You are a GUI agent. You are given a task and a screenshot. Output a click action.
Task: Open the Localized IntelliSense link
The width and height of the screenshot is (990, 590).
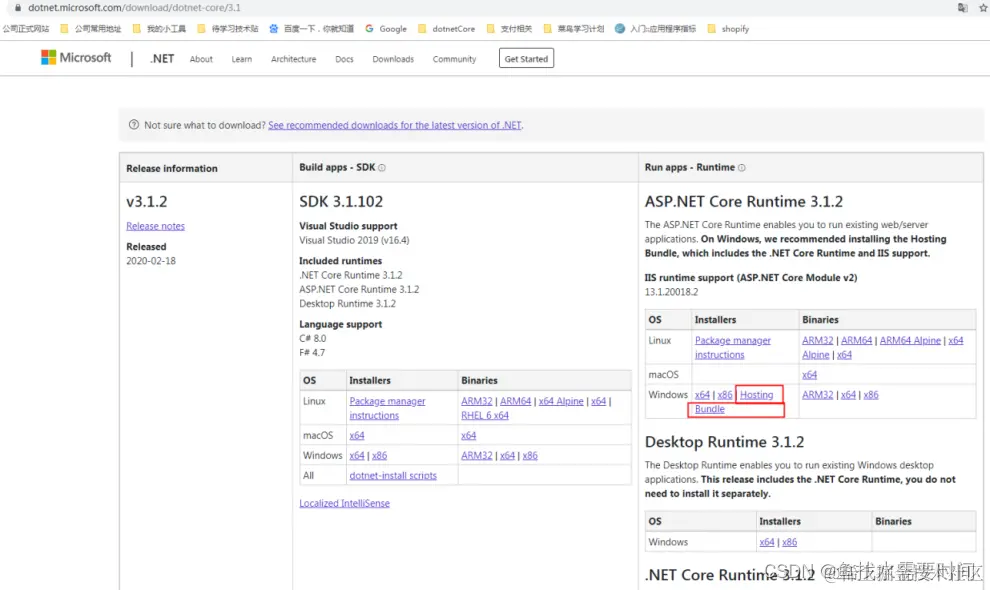(344, 503)
